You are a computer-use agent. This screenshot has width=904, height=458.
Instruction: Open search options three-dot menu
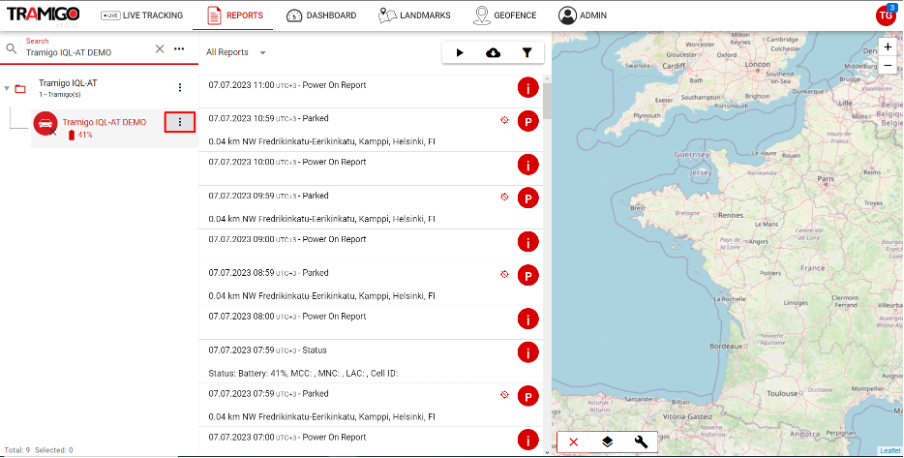point(179,49)
